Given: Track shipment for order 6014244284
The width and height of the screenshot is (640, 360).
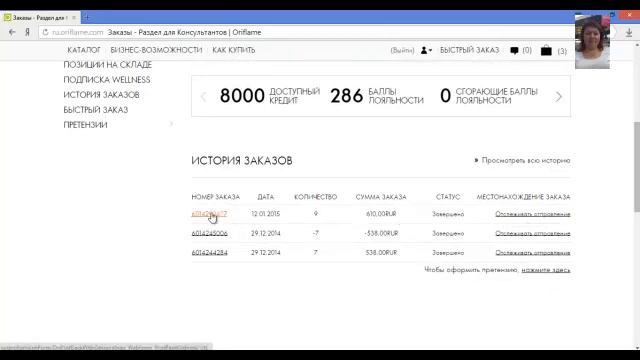Looking at the screenshot, I should point(533,253).
